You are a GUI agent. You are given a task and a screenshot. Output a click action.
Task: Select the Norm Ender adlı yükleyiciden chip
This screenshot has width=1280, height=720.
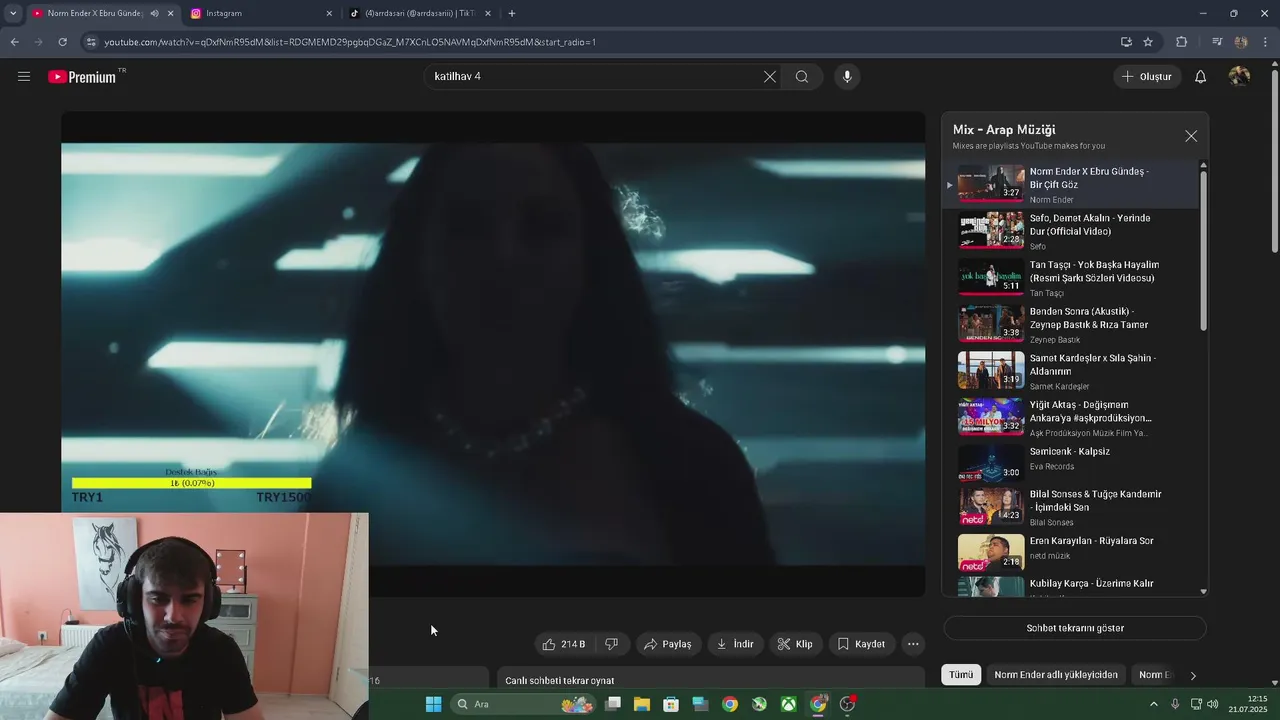tap(1056, 675)
